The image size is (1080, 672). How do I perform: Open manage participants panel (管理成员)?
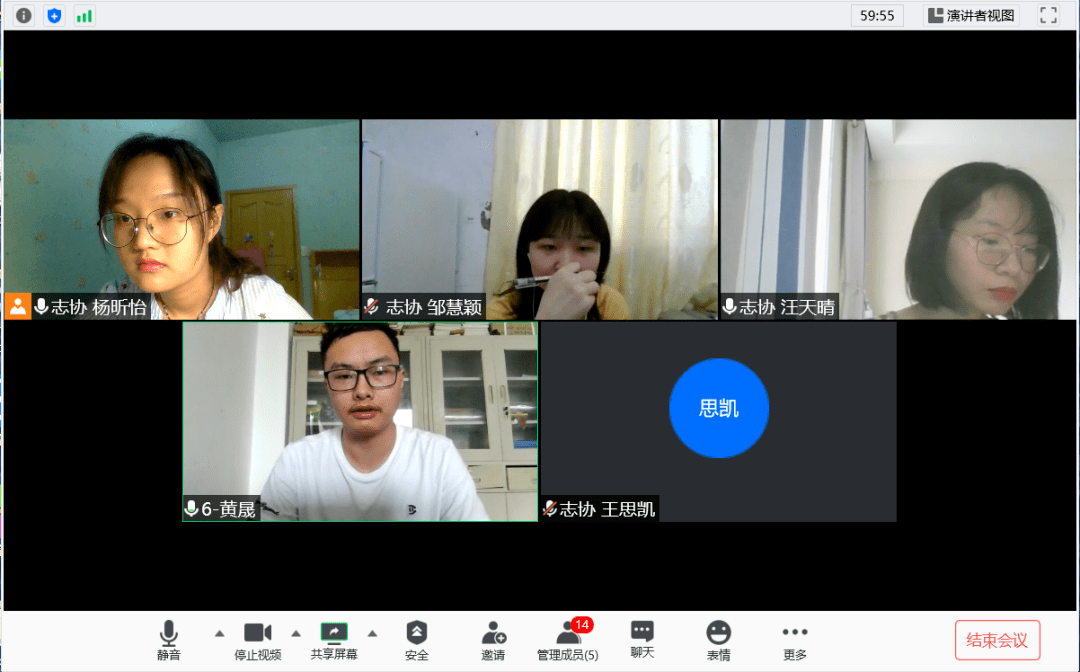tap(568, 640)
